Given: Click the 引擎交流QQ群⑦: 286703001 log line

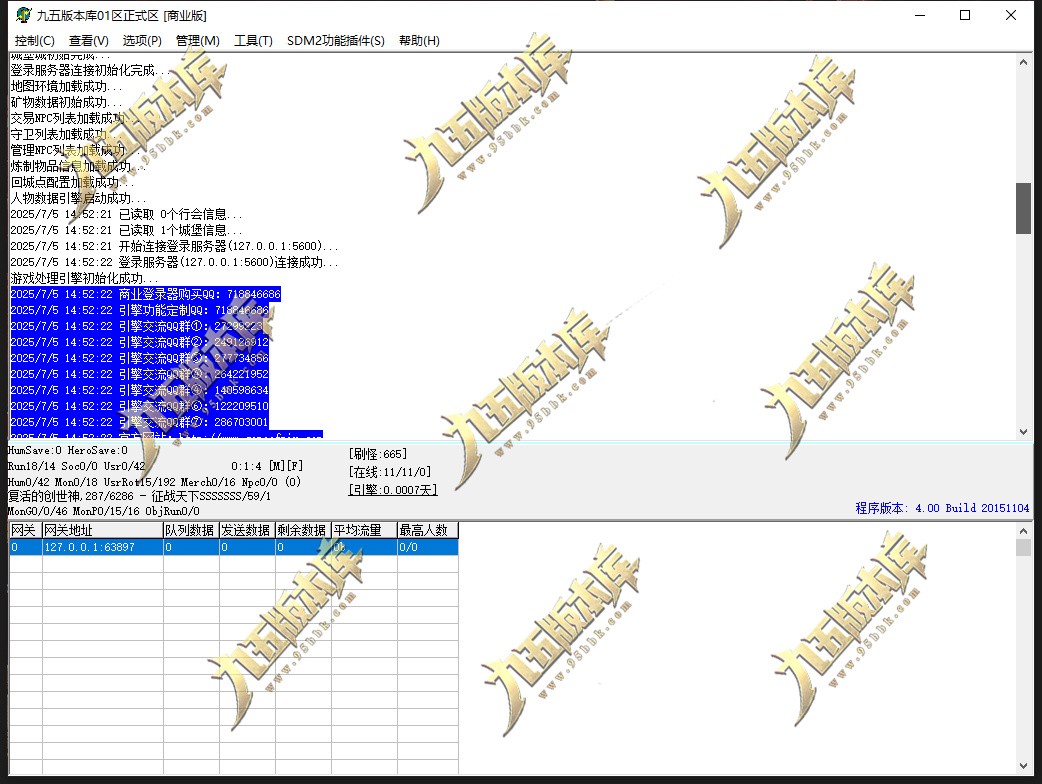Looking at the screenshot, I should coord(140,422).
